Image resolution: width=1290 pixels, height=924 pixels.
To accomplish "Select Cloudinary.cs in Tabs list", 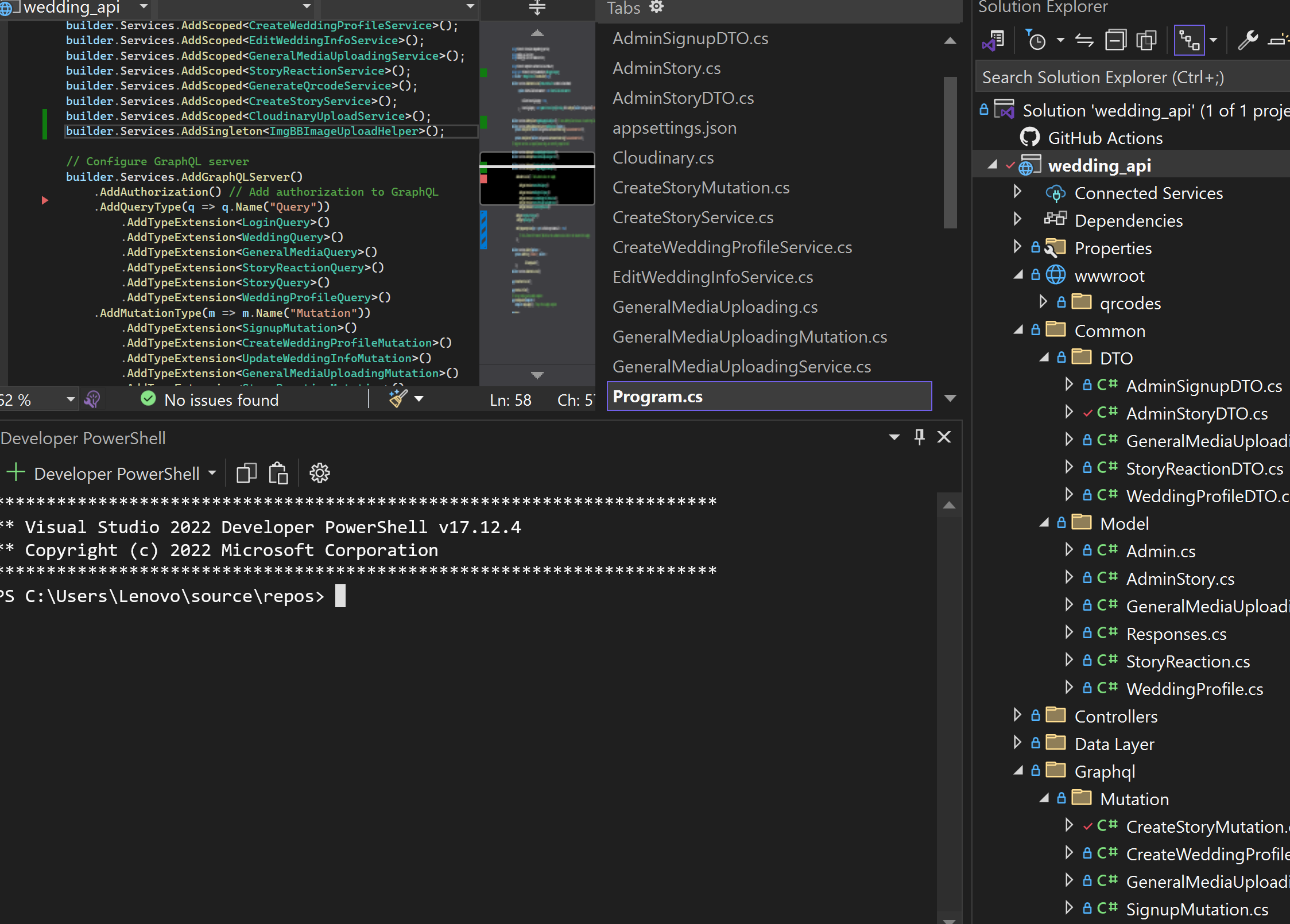I will [663, 158].
